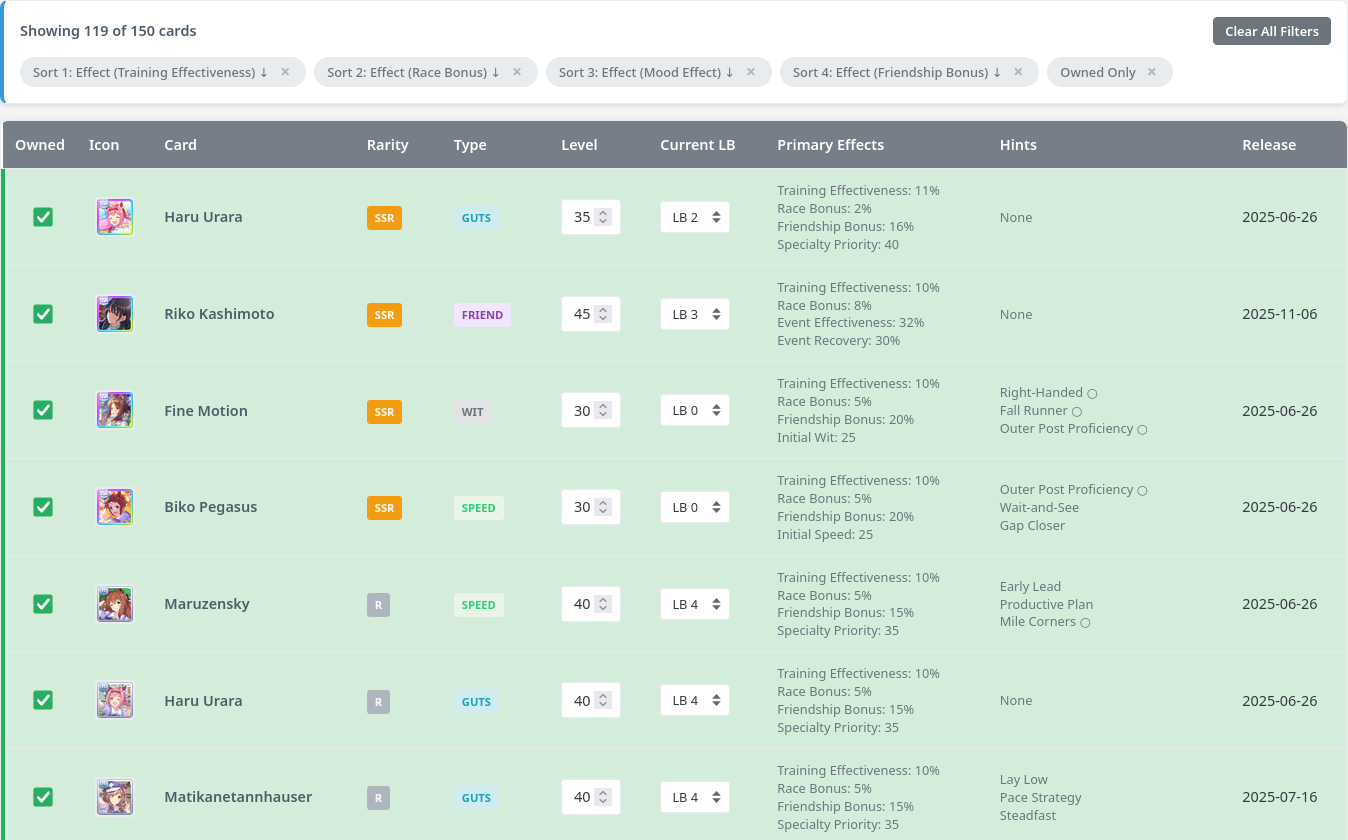Click the SSR Haru Urara card icon
Screen dimensions: 1348x840
115,217
